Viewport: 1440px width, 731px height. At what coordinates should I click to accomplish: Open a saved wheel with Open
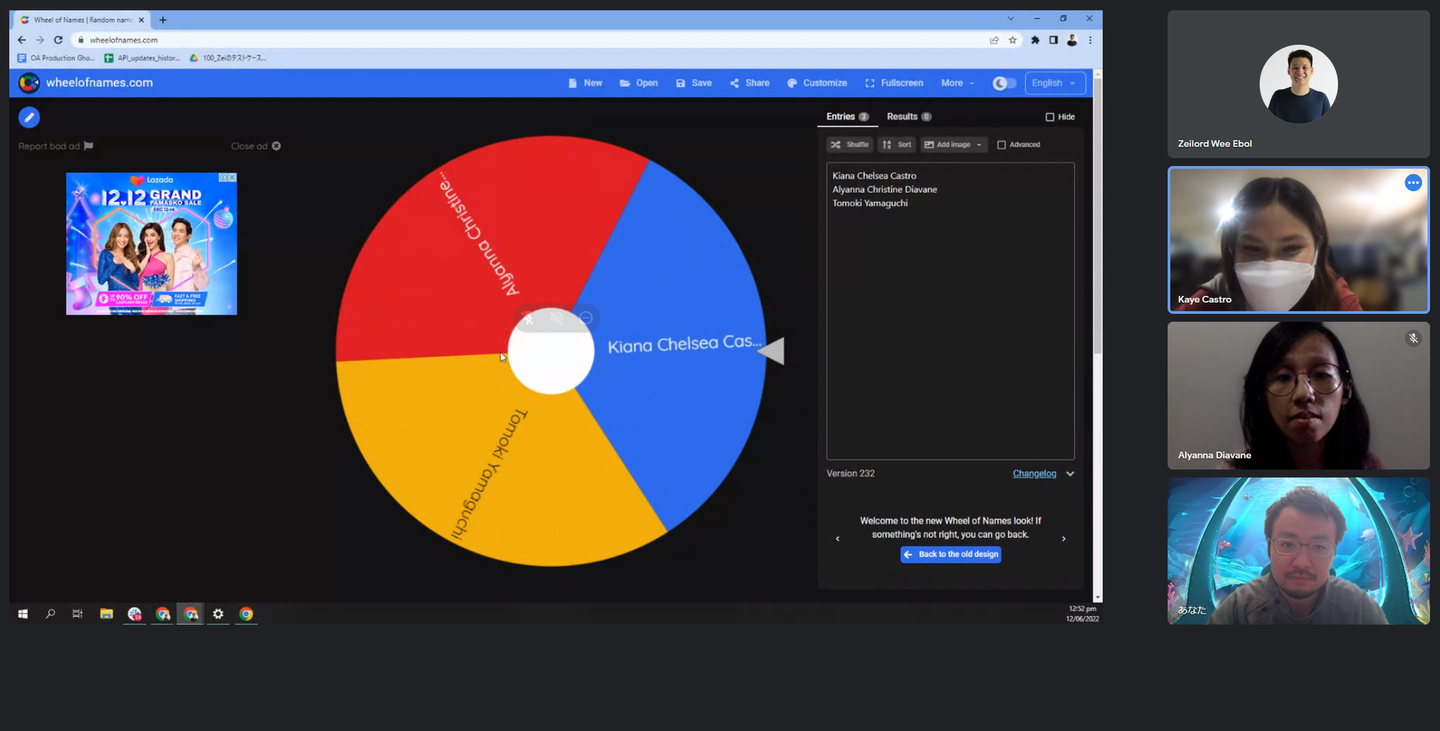click(x=639, y=83)
